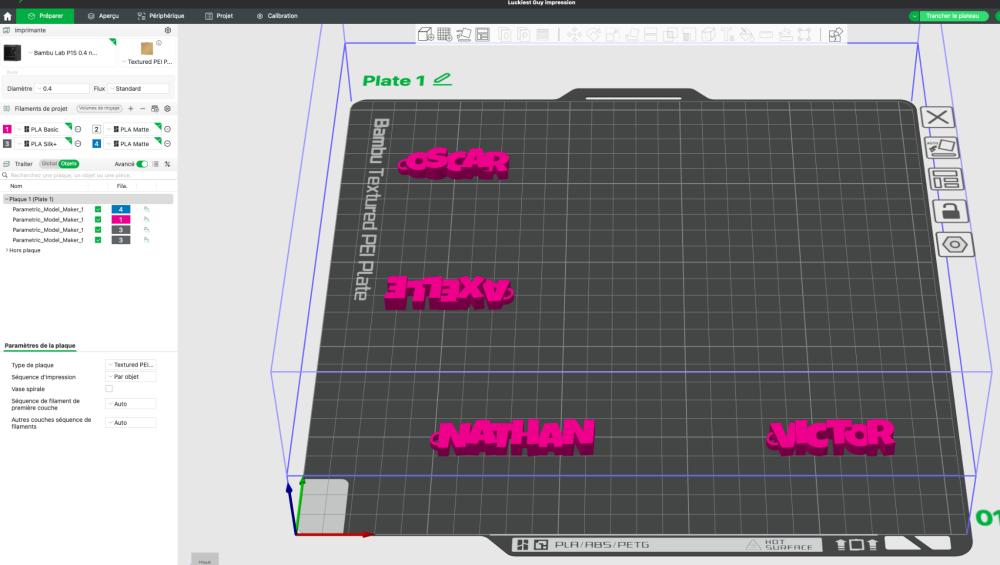
Task: Uncheck the first Parametric_Model_Maker_1 printable checkbox
Action: point(98,209)
